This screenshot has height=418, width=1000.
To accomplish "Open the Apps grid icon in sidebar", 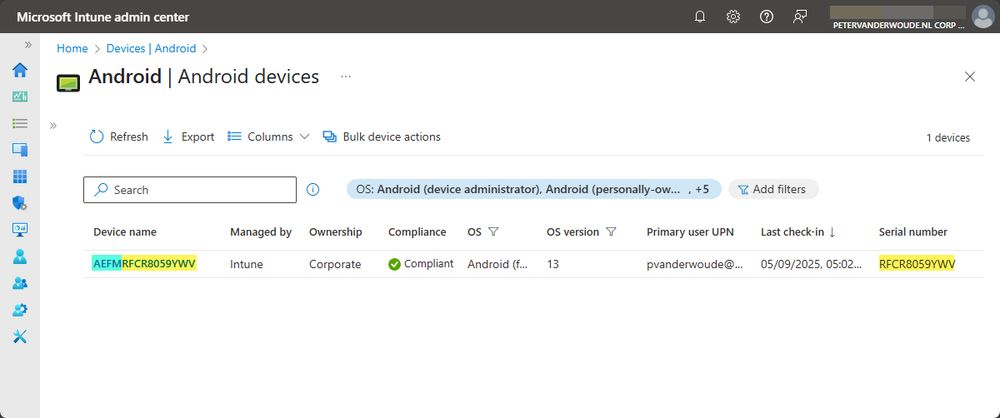I will pyautogui.click(x=20, y=177).
